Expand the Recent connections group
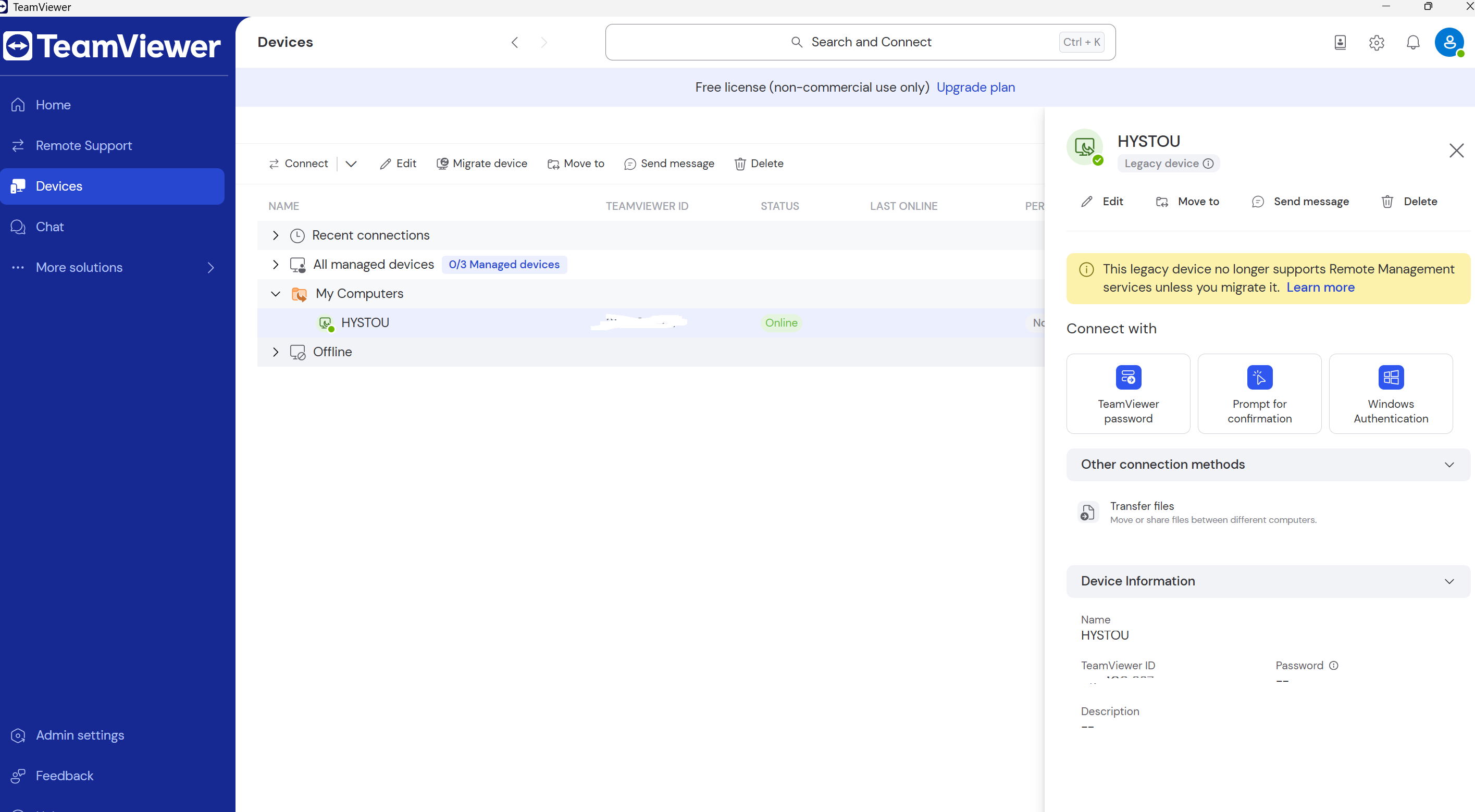 276,235
